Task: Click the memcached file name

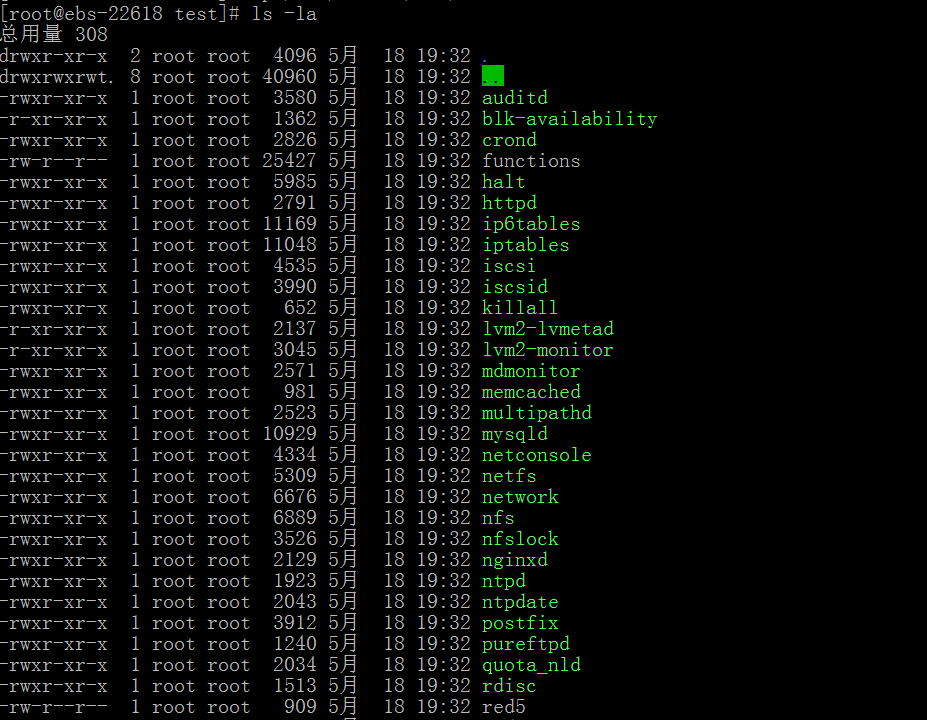Action: pyautogui.click(x=531, y=392)
